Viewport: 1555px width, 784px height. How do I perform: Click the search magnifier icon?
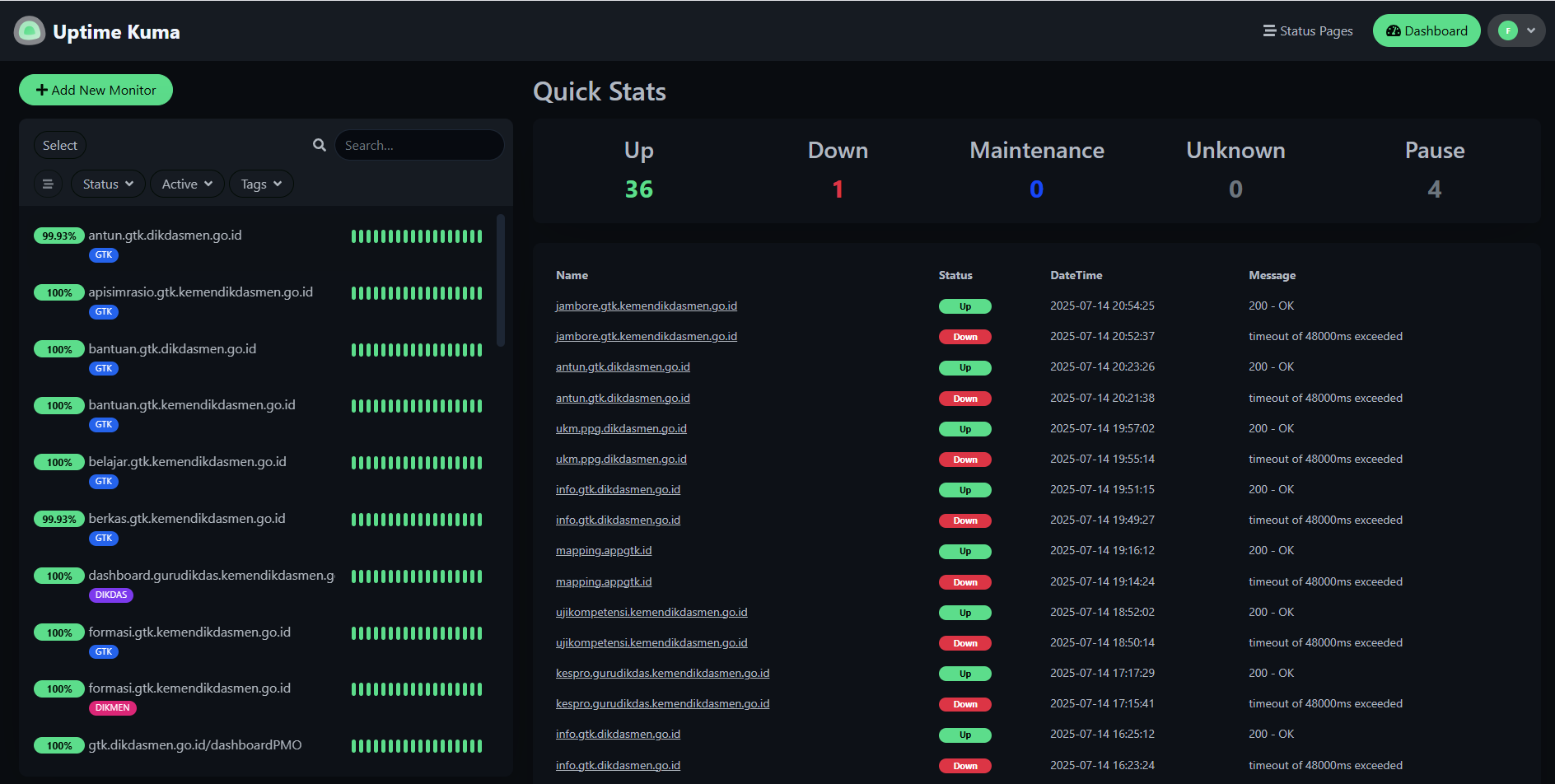(320, 145)
